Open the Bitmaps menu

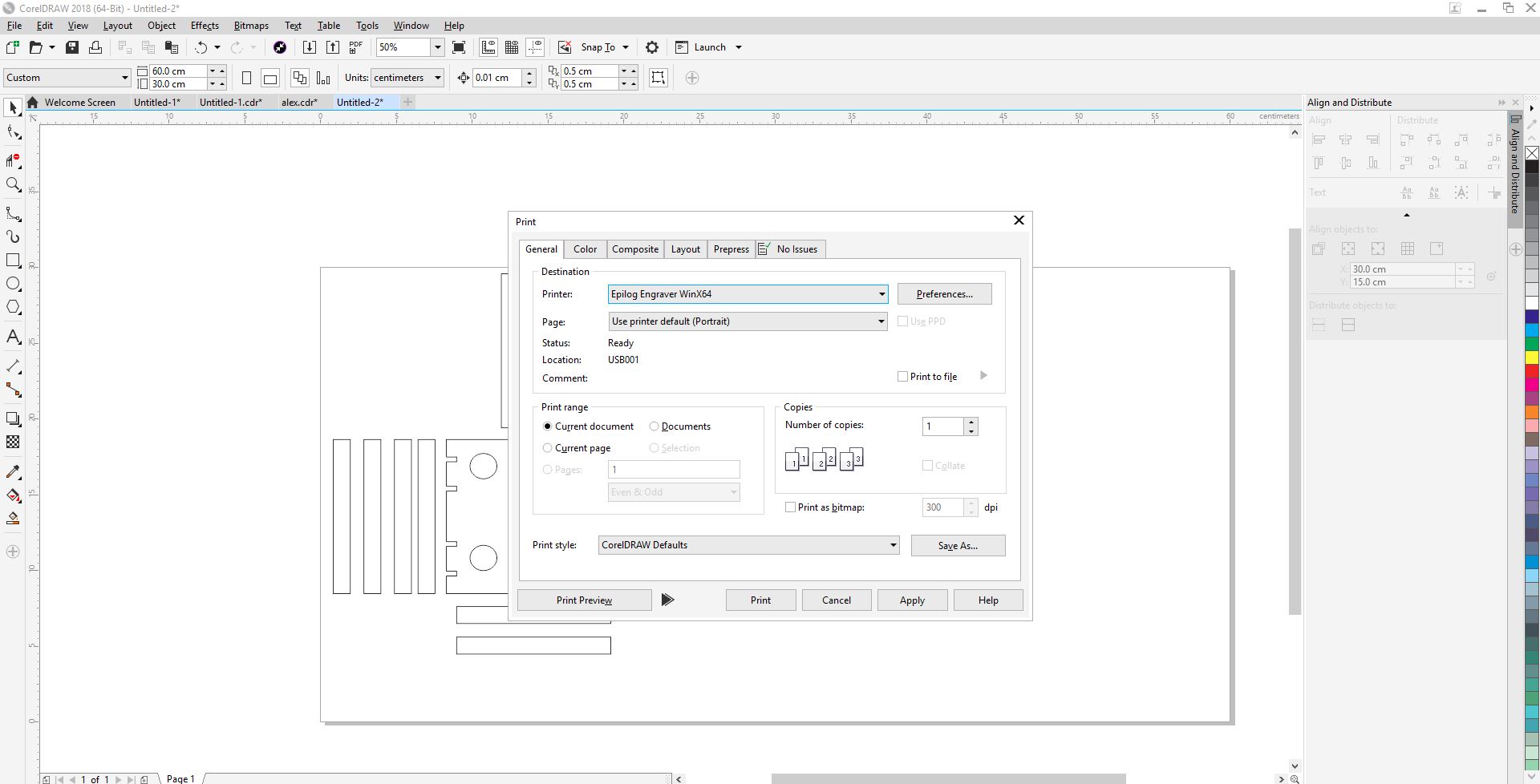[251, 26]
